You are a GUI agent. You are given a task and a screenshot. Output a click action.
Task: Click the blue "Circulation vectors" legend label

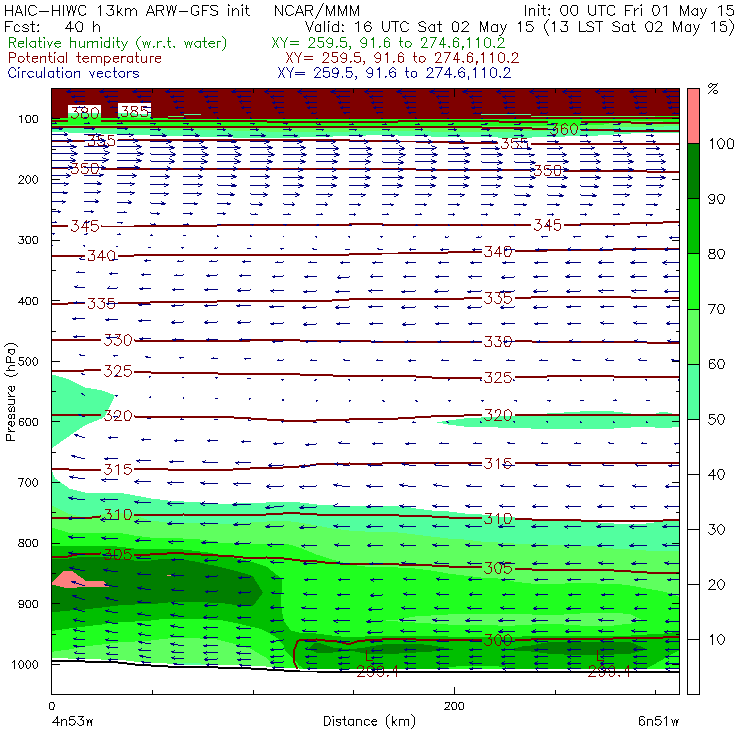coord(74,73)
